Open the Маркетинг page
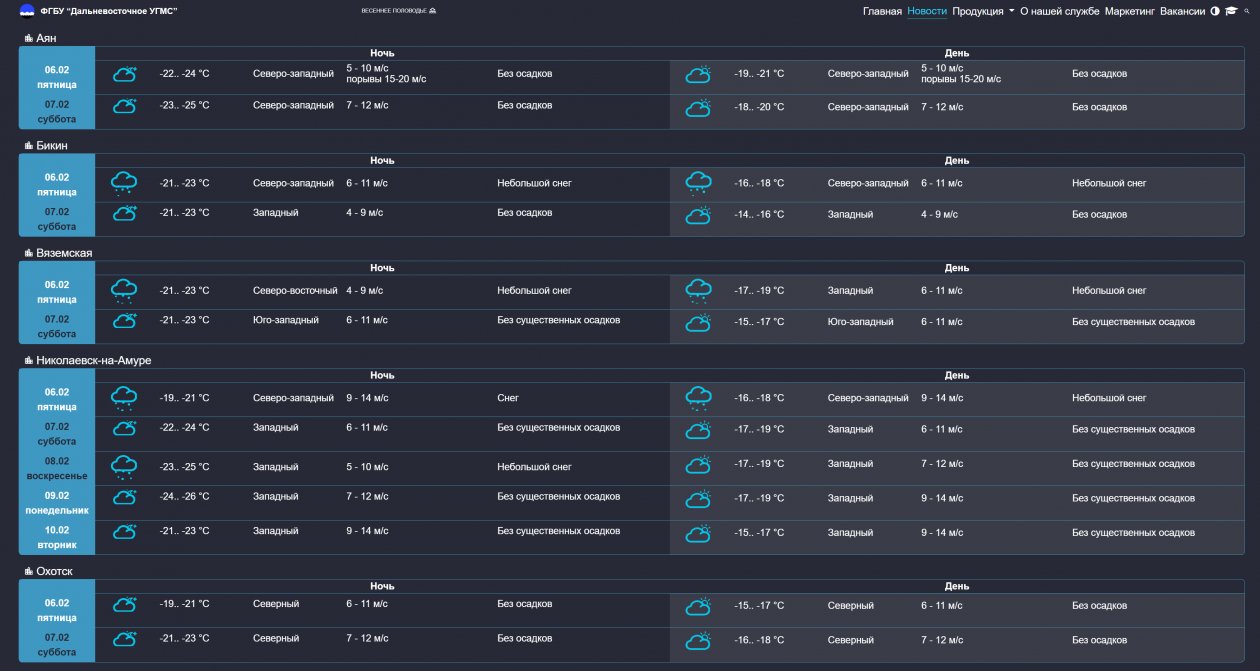The width and height of the screenshot is (1260, 671). coord(1130,11)
